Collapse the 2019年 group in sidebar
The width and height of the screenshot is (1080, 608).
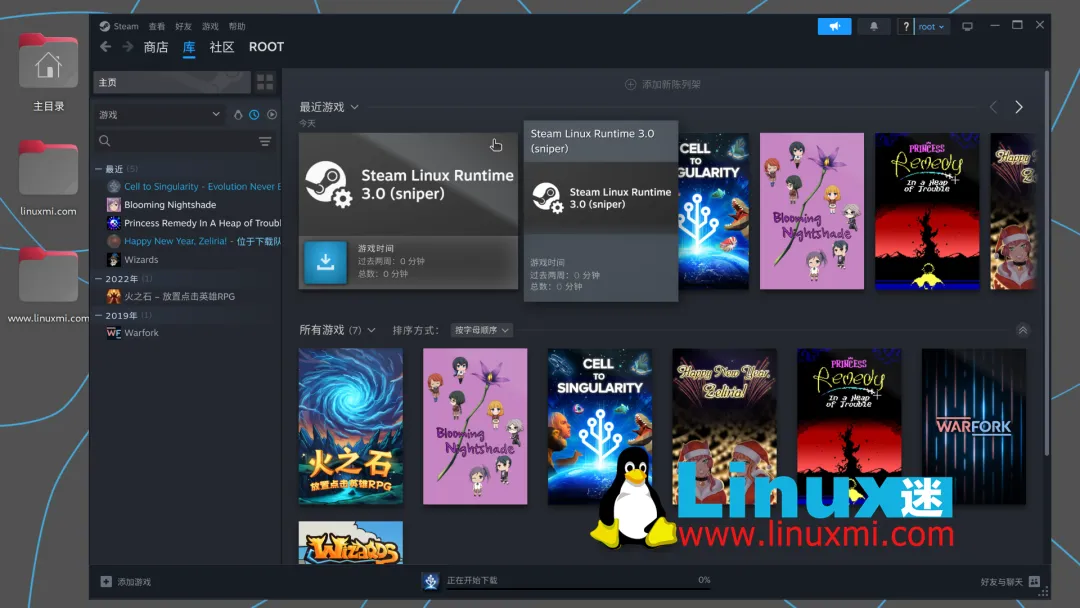pyautogui.click(x=98, y=315)
